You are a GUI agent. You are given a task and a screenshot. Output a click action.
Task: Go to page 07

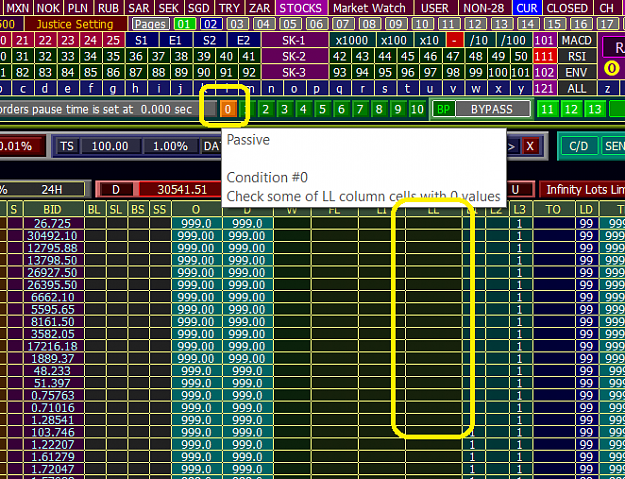[x=343, y=24]
